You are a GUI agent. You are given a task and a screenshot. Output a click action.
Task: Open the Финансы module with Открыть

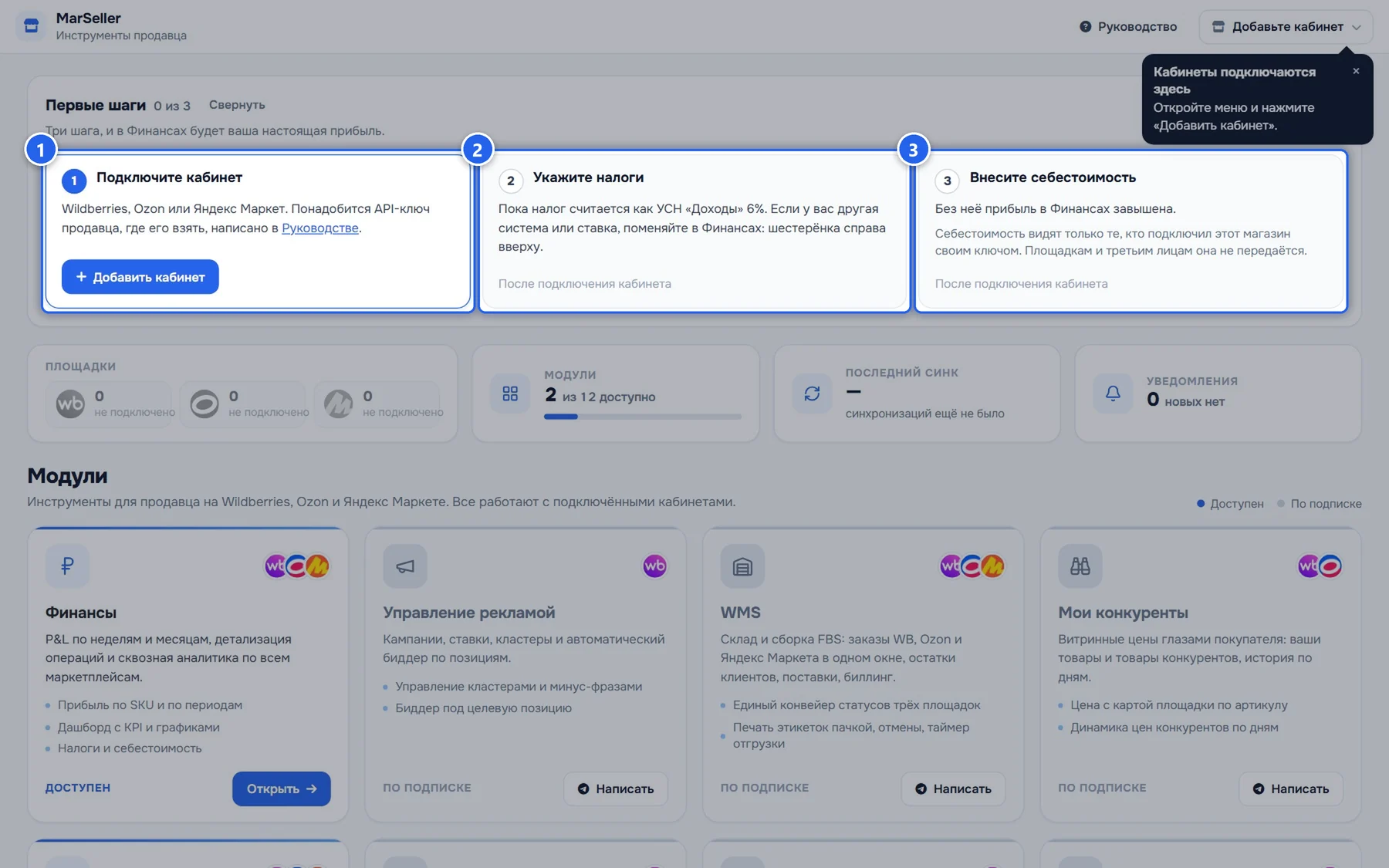(x=281, y=789)
